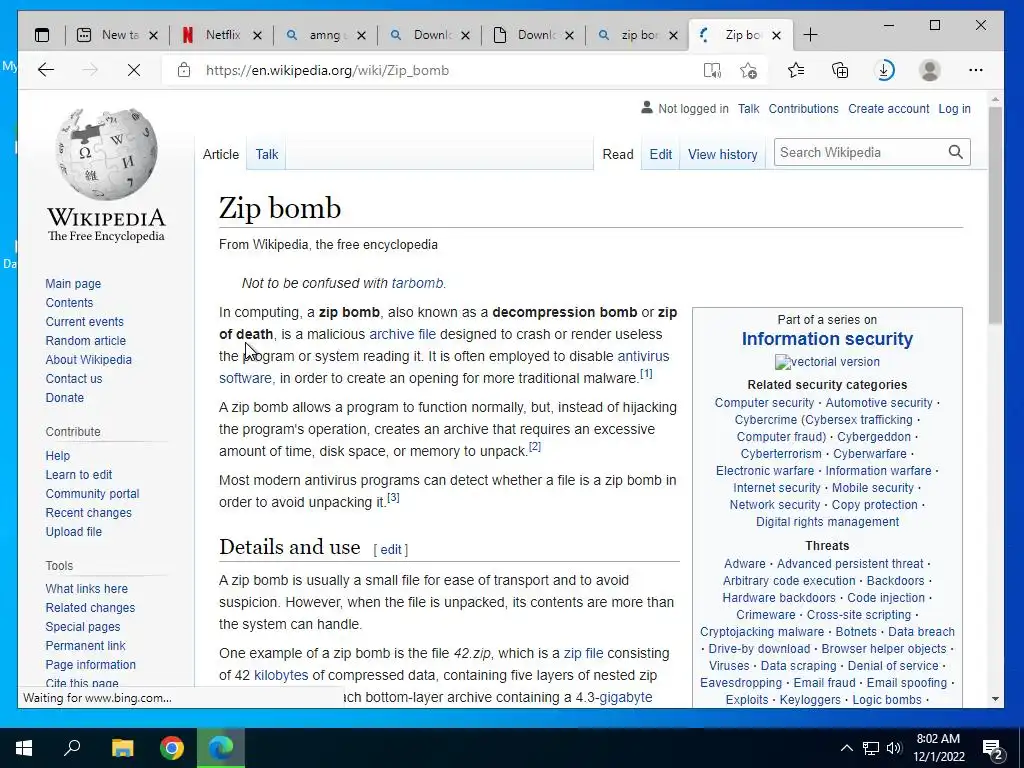Click Microsoft Edge taskbar icon
Image resolution: width=1024 pixels, height=768 pixels.
click(x=221, y=748)
